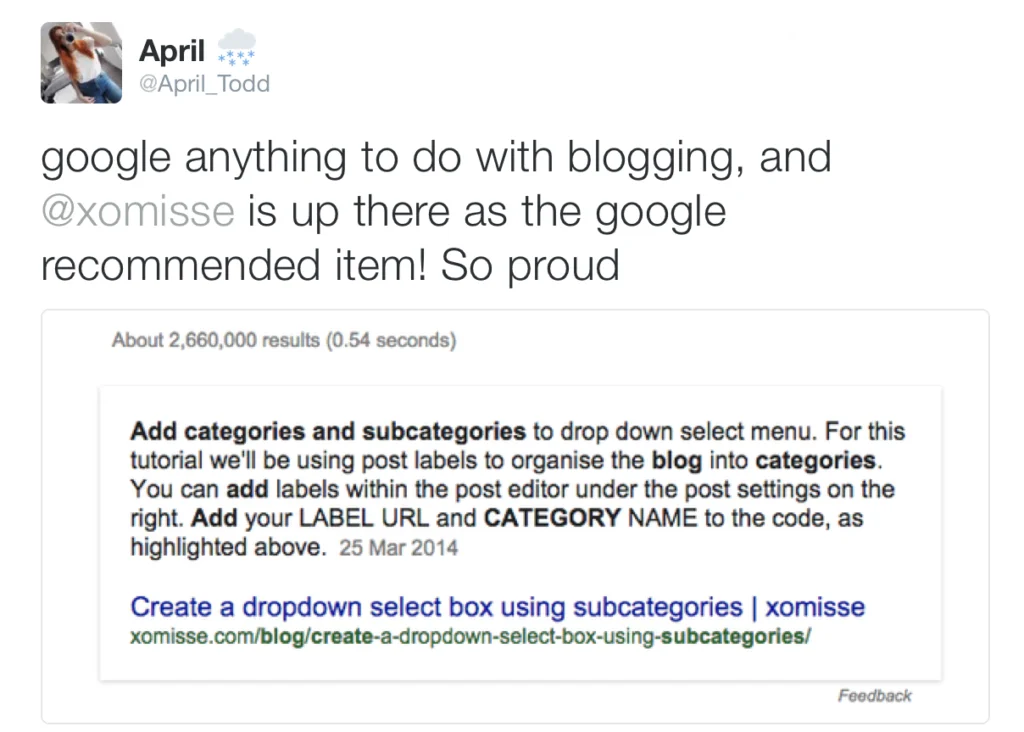
Task: Click the green xomisse.com/blog URL
Action: [x=469, y=637]
